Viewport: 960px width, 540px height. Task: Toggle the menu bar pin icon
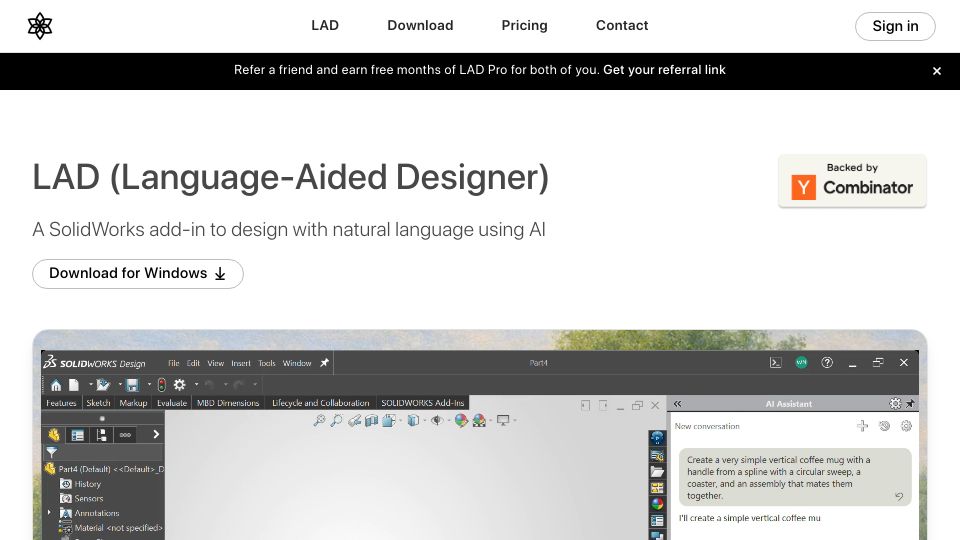pos(324,363)
